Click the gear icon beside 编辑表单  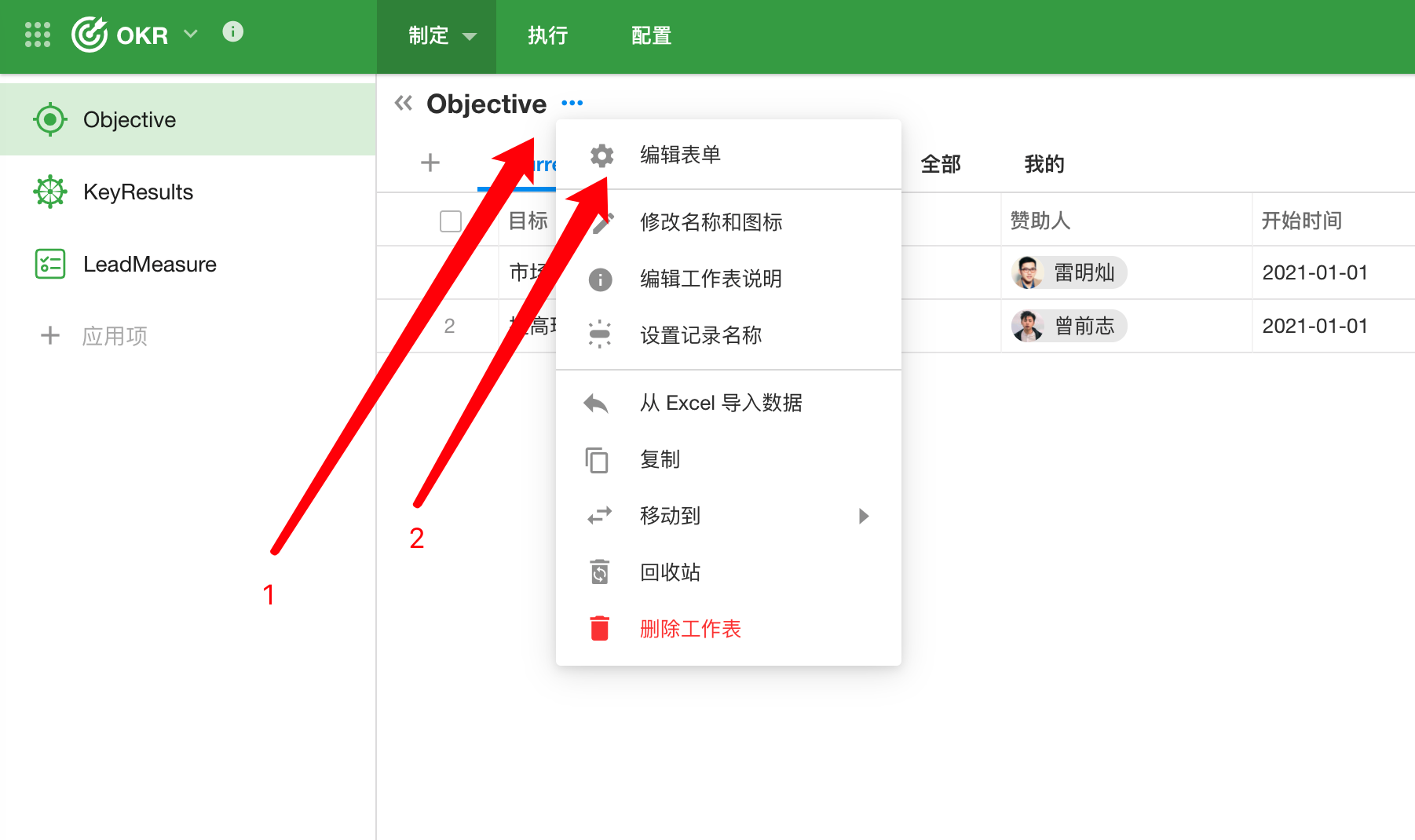pyautogui.click(x=601, y=155)
